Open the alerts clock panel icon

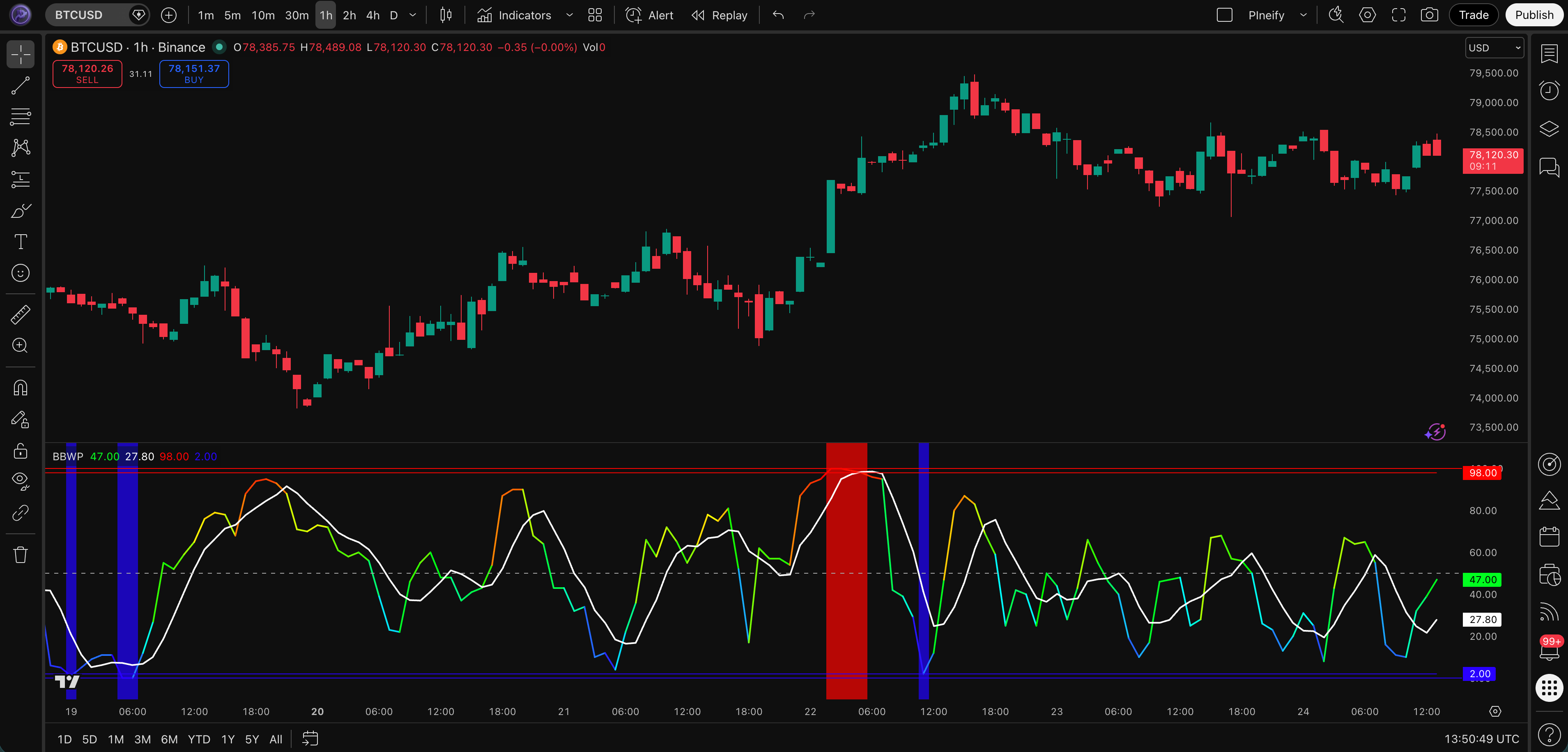coord(1549,91)
